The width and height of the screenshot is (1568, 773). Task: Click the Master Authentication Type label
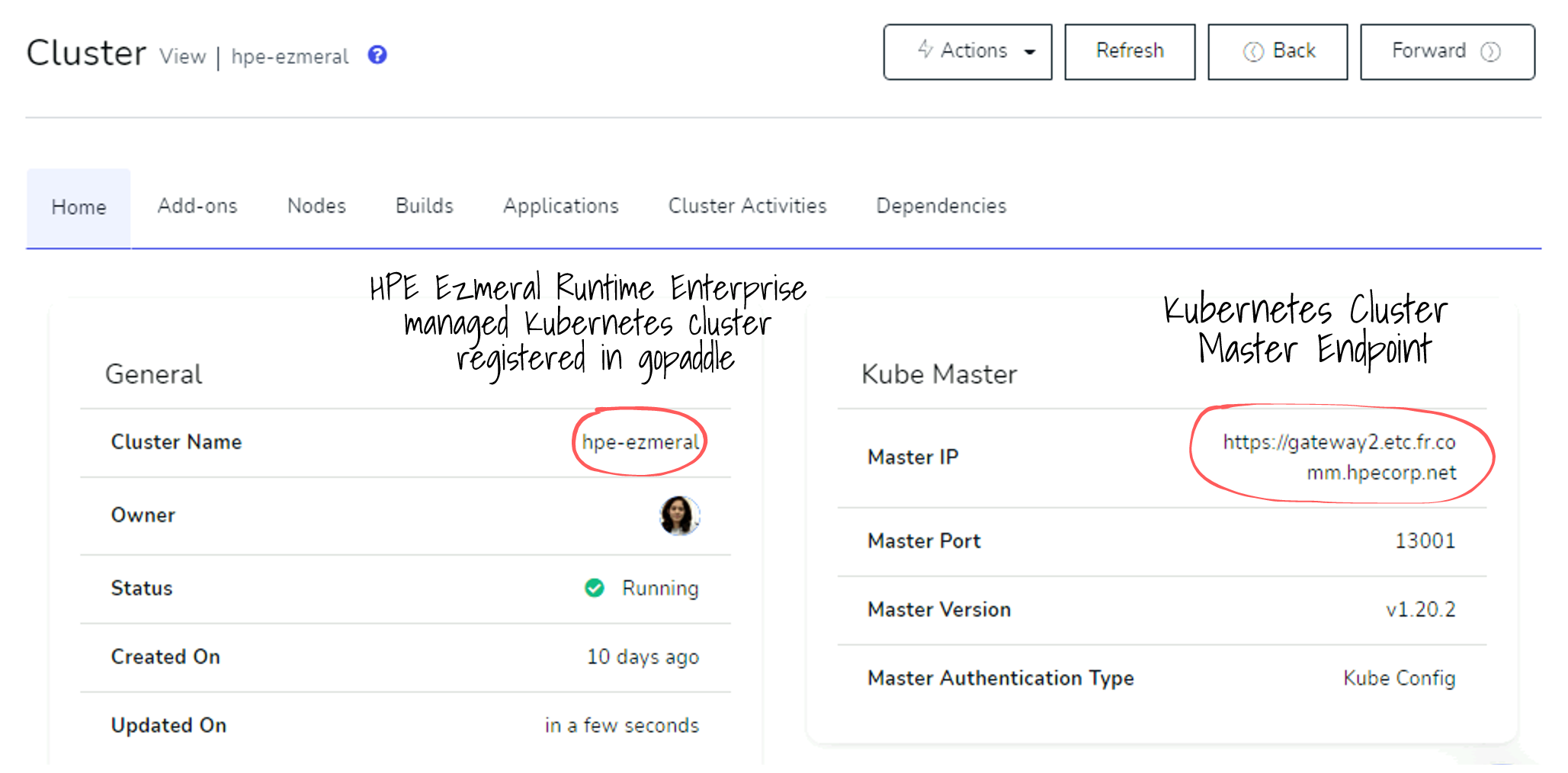pyautogui.click(x=1001, y=678)
